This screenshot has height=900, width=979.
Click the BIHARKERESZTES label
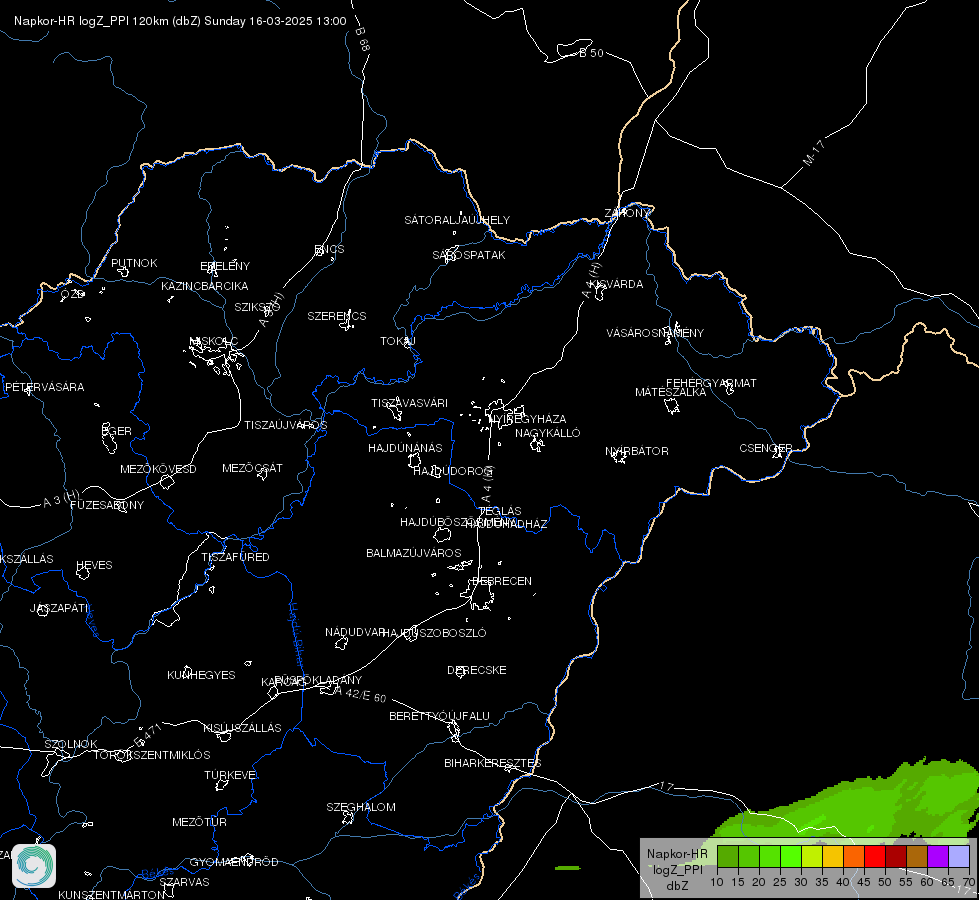[x=493, y=763]
